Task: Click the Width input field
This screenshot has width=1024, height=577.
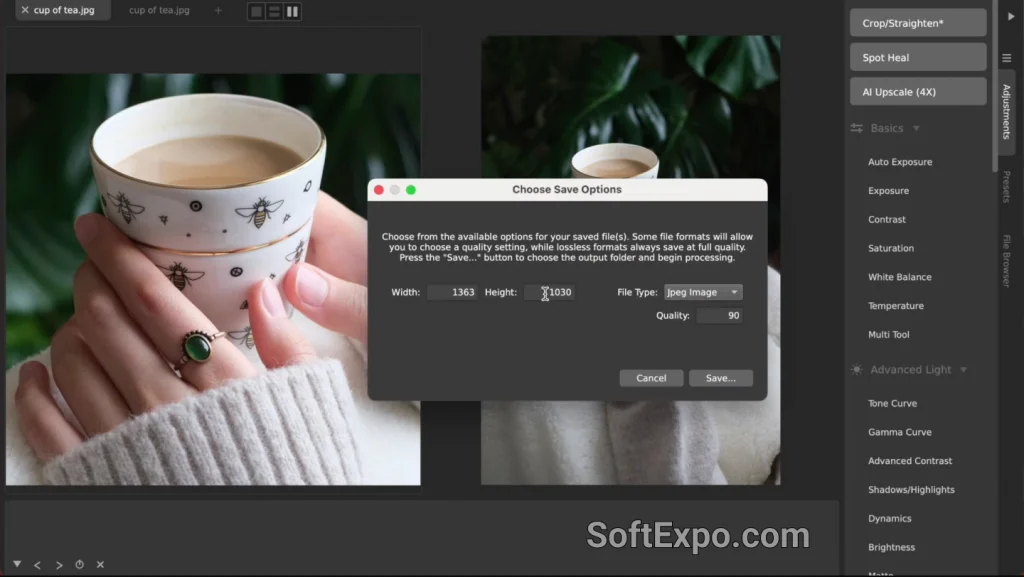Action: click(x=452, y=292)
